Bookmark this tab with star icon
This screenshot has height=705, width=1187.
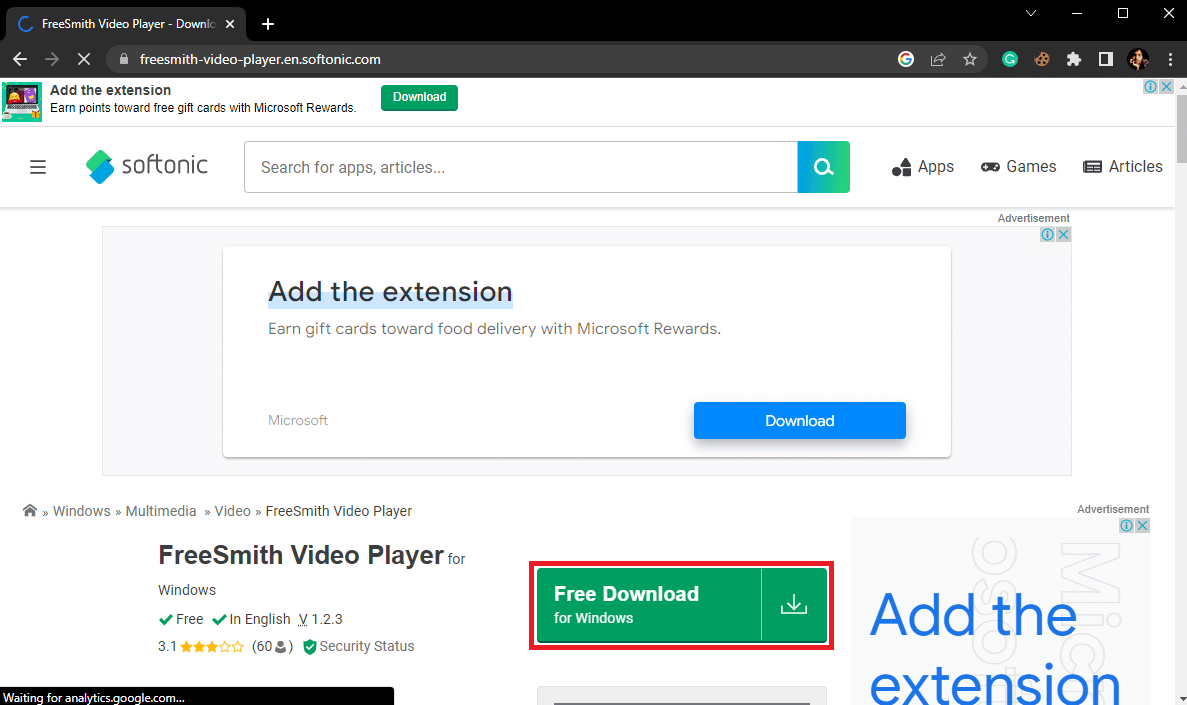click(x=970, y=59)
